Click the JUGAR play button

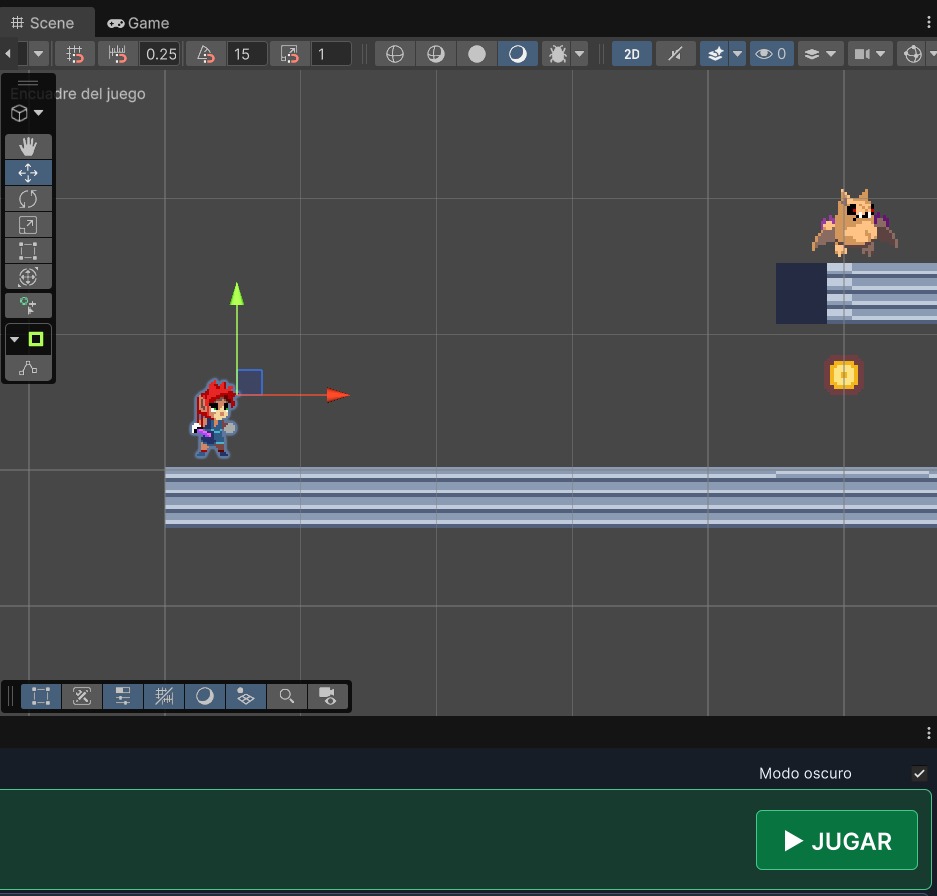coord(837,840)
